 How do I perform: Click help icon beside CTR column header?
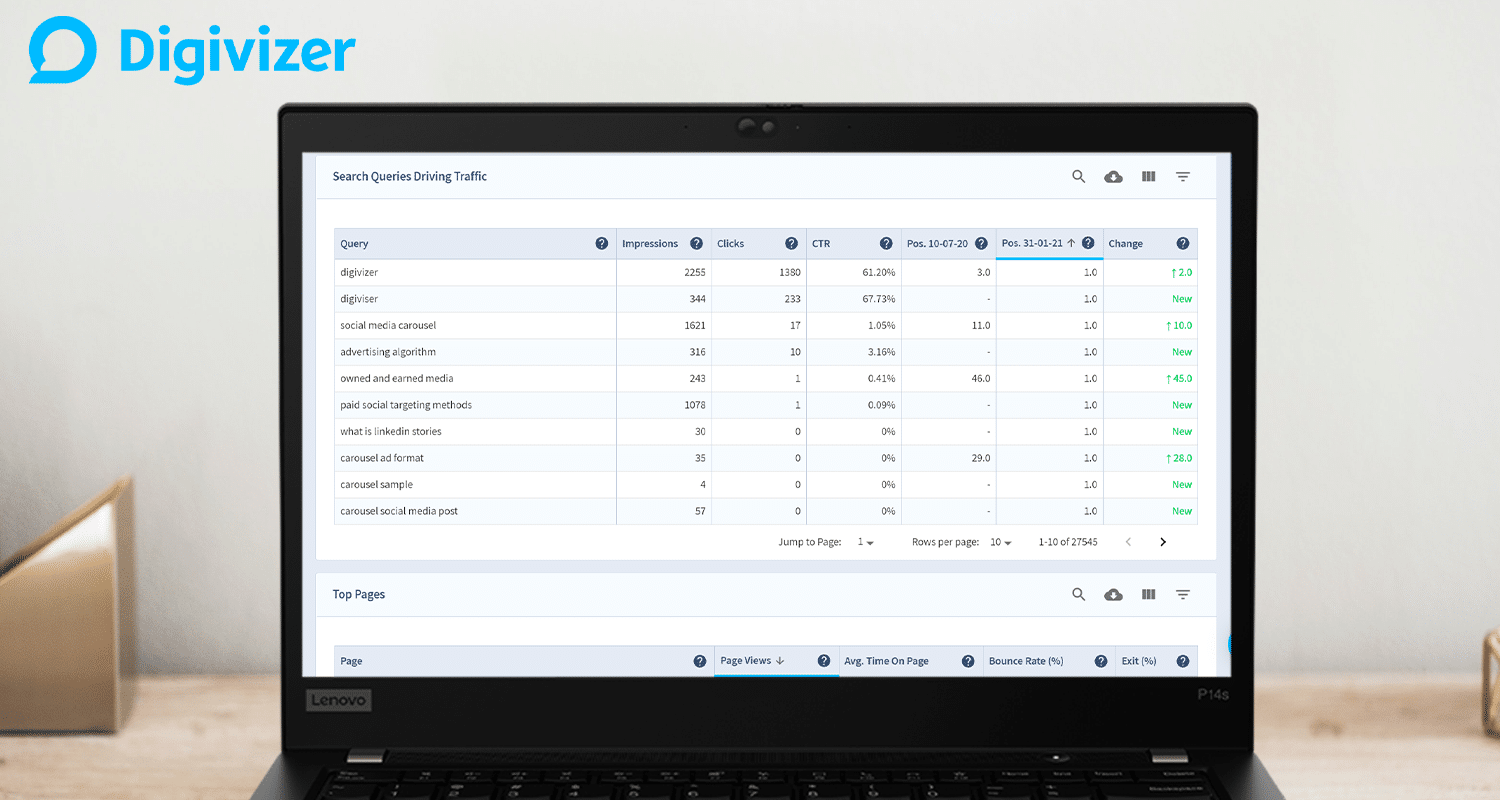pos(886,243)
